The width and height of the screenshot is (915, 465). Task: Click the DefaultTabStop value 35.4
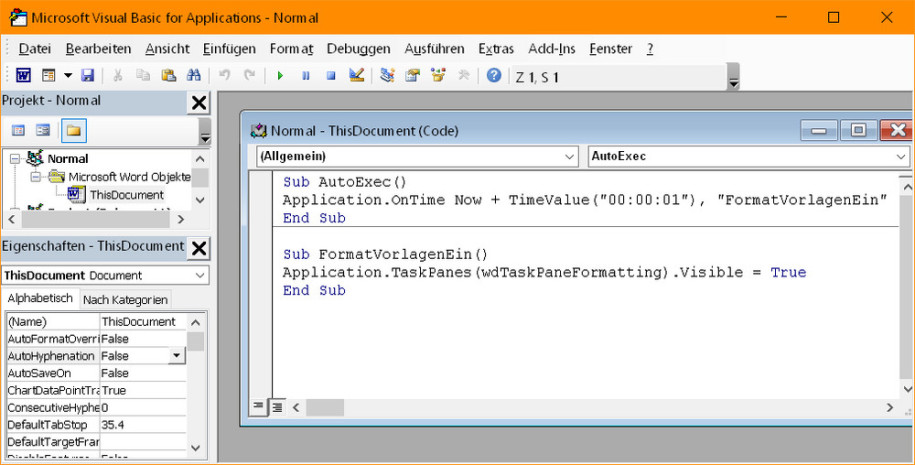tap(113, 425)
